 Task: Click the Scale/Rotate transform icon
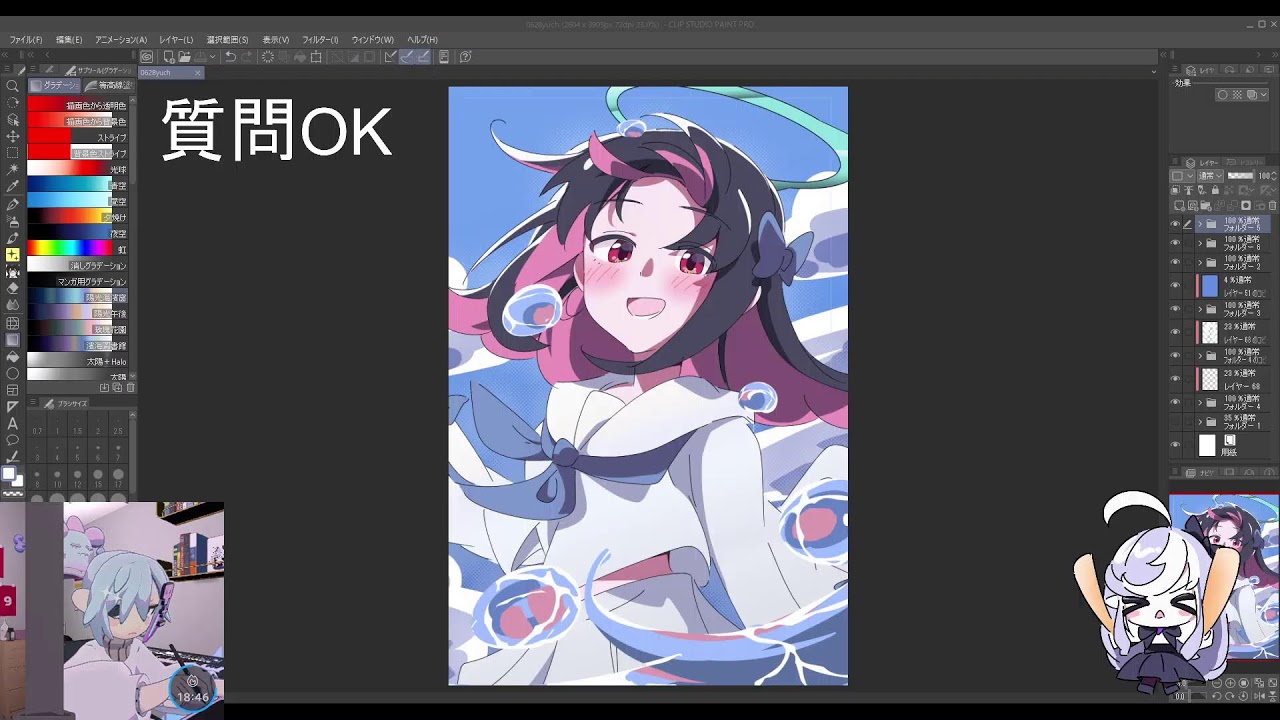(316, 57)
